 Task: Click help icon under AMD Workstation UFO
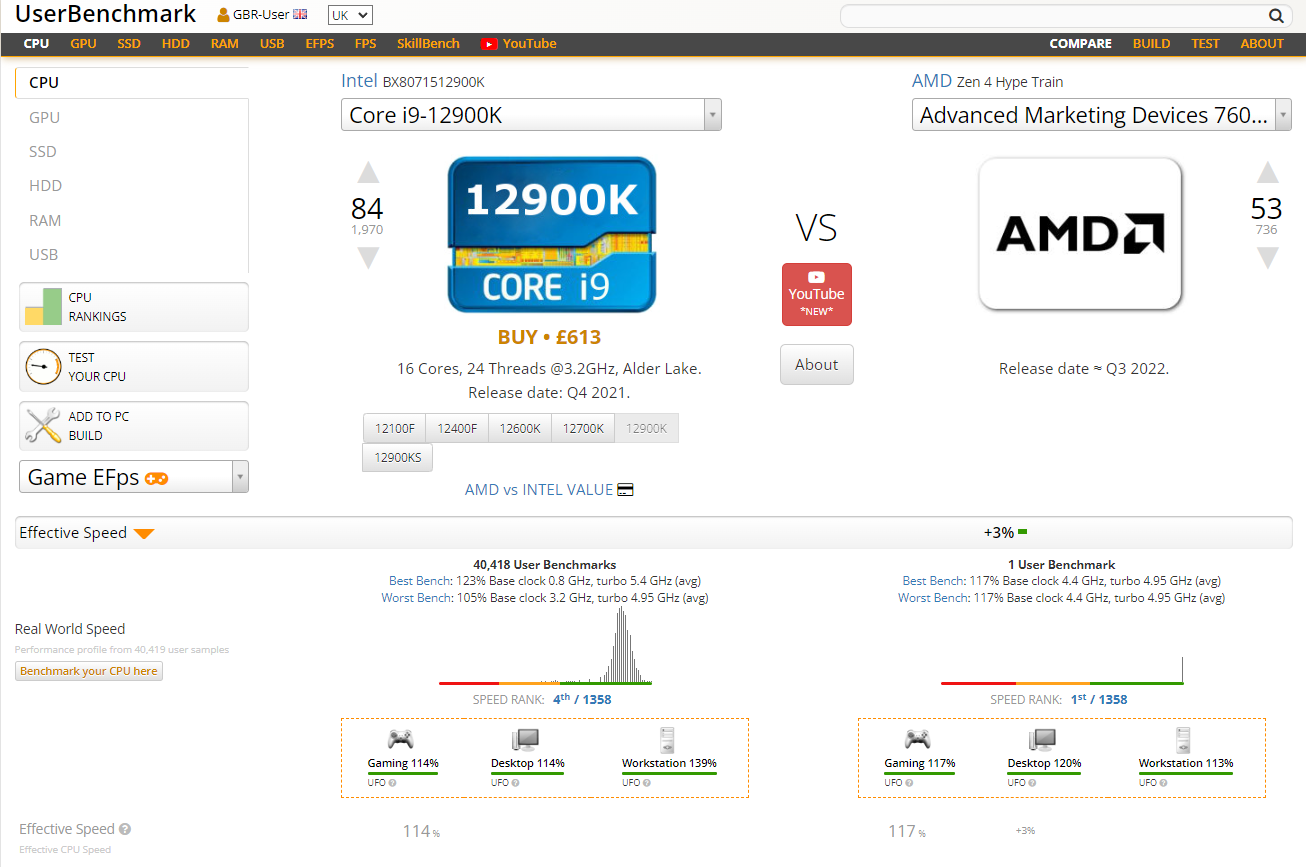pos(1163,783)
